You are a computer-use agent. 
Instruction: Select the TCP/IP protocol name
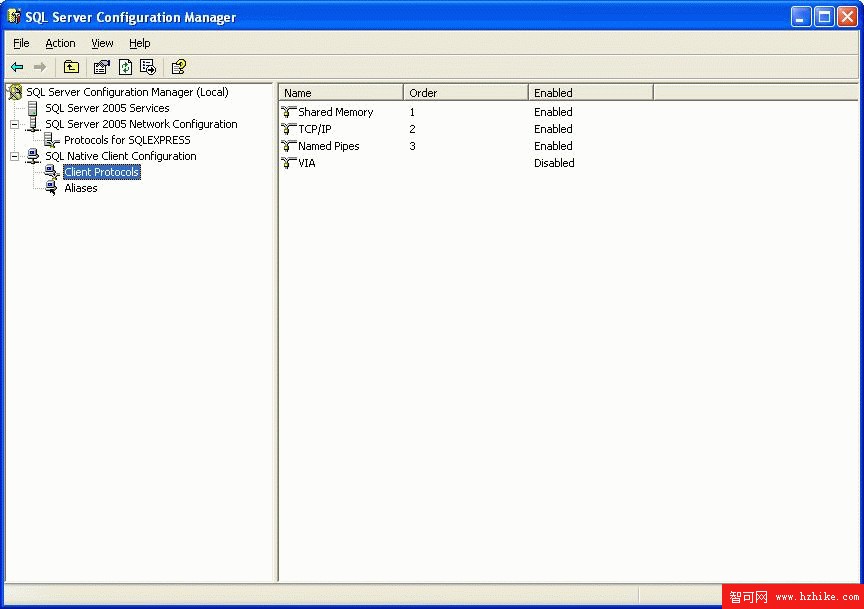pyautogui.click(x=315, y=129)
